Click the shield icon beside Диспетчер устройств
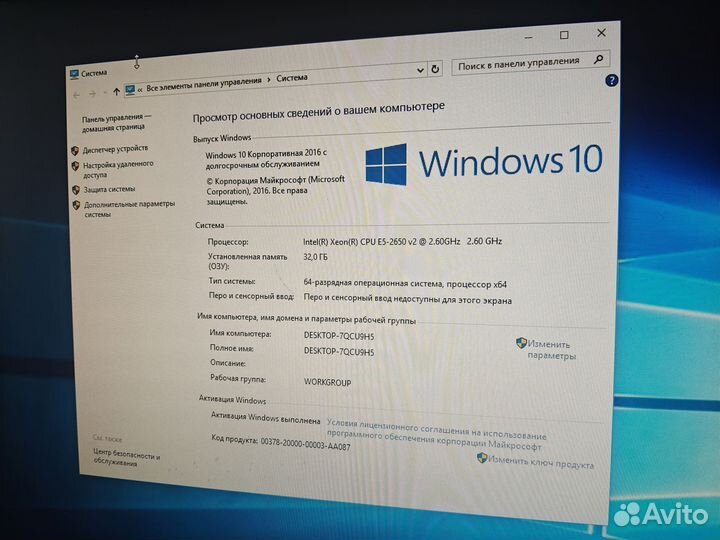720x540 pixels. (75, 151)
